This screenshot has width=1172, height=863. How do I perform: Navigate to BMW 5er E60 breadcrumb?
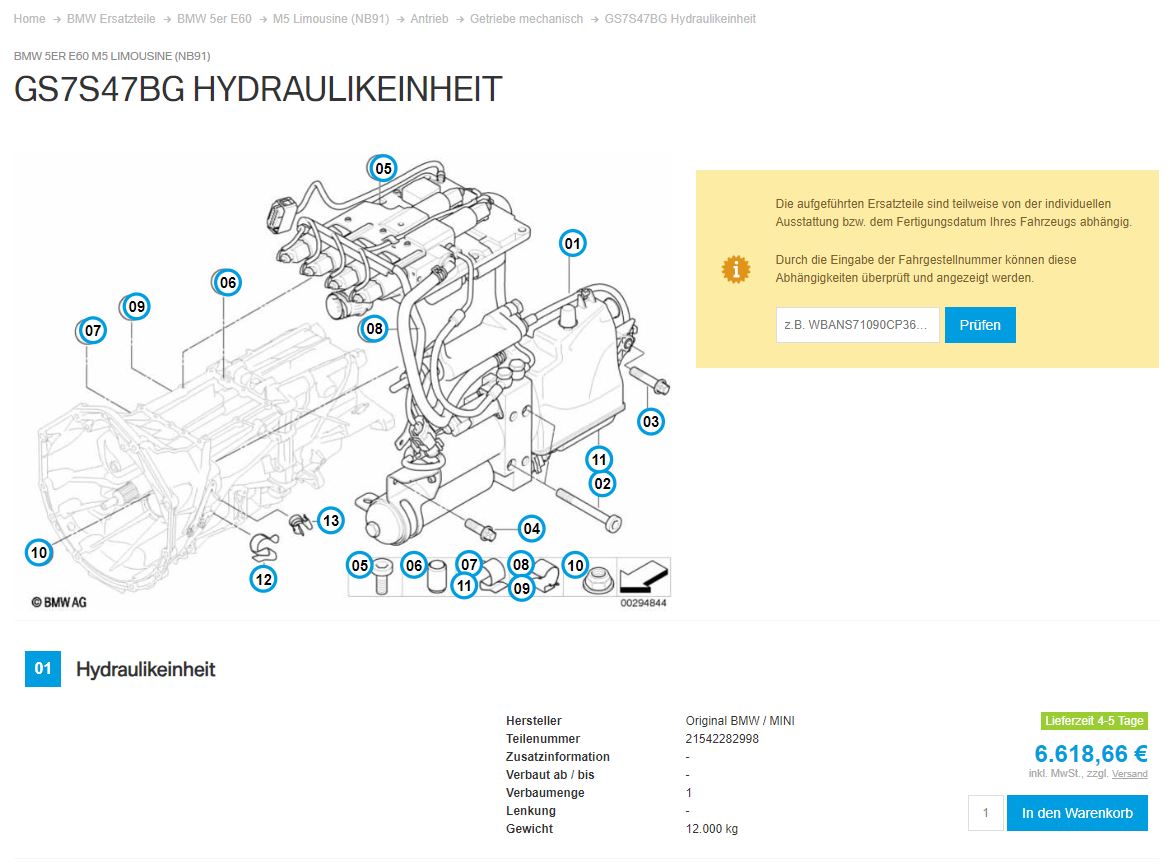click(x=215, y=19)
